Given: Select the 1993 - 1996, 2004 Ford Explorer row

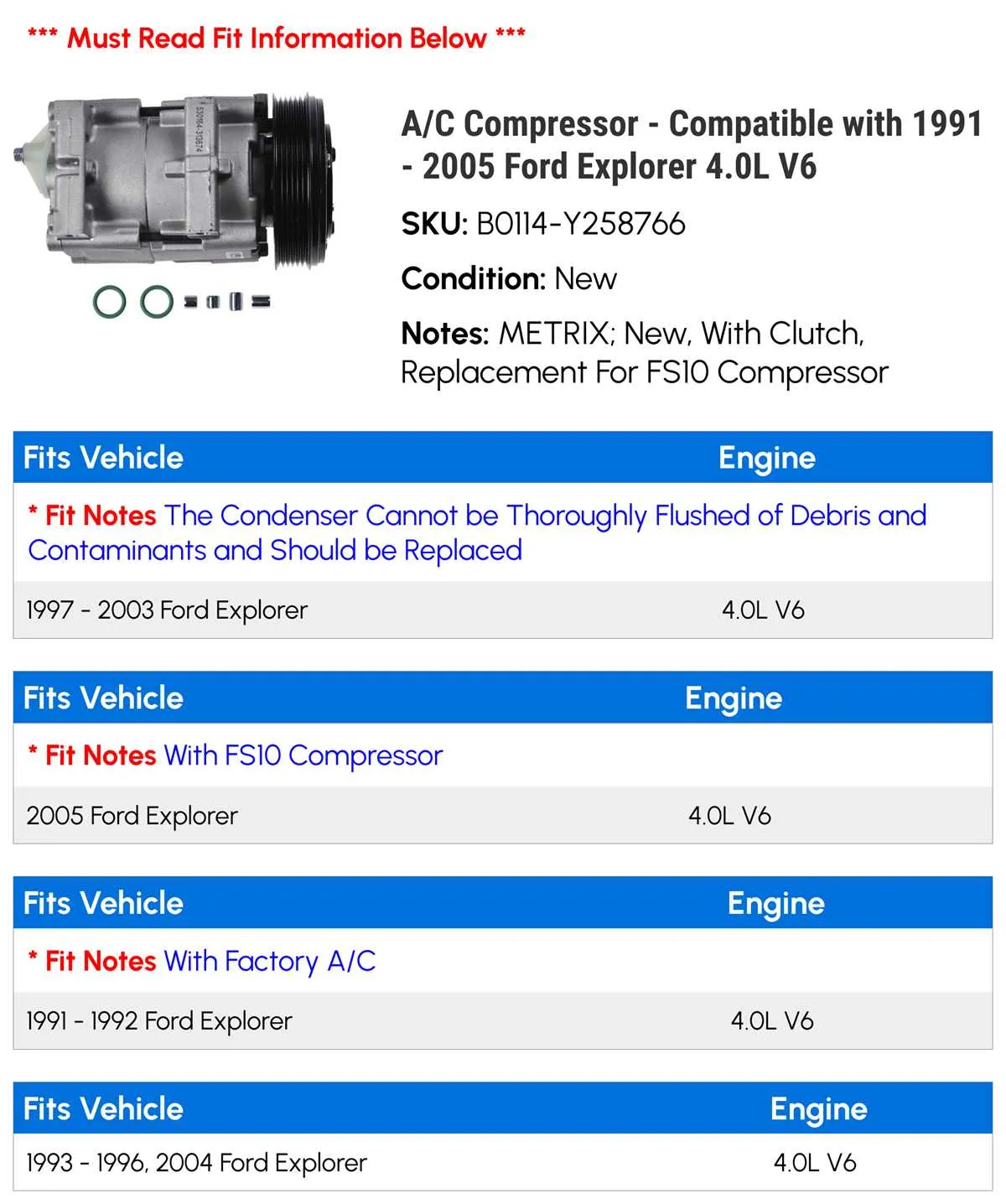Looking at the screenshot, I should coord(503,1162).
